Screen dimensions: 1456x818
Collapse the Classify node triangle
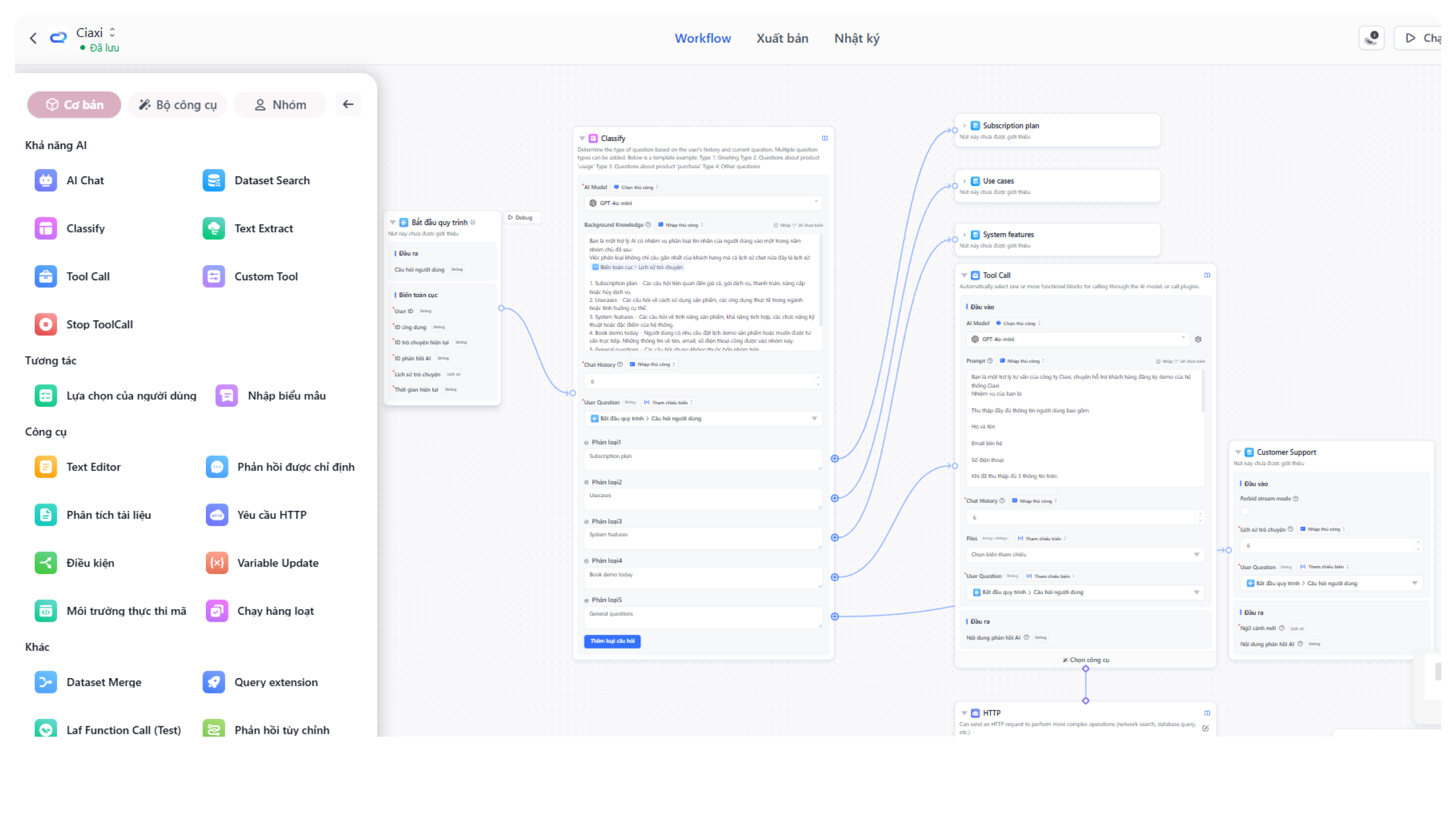click(x=582, y=138)
